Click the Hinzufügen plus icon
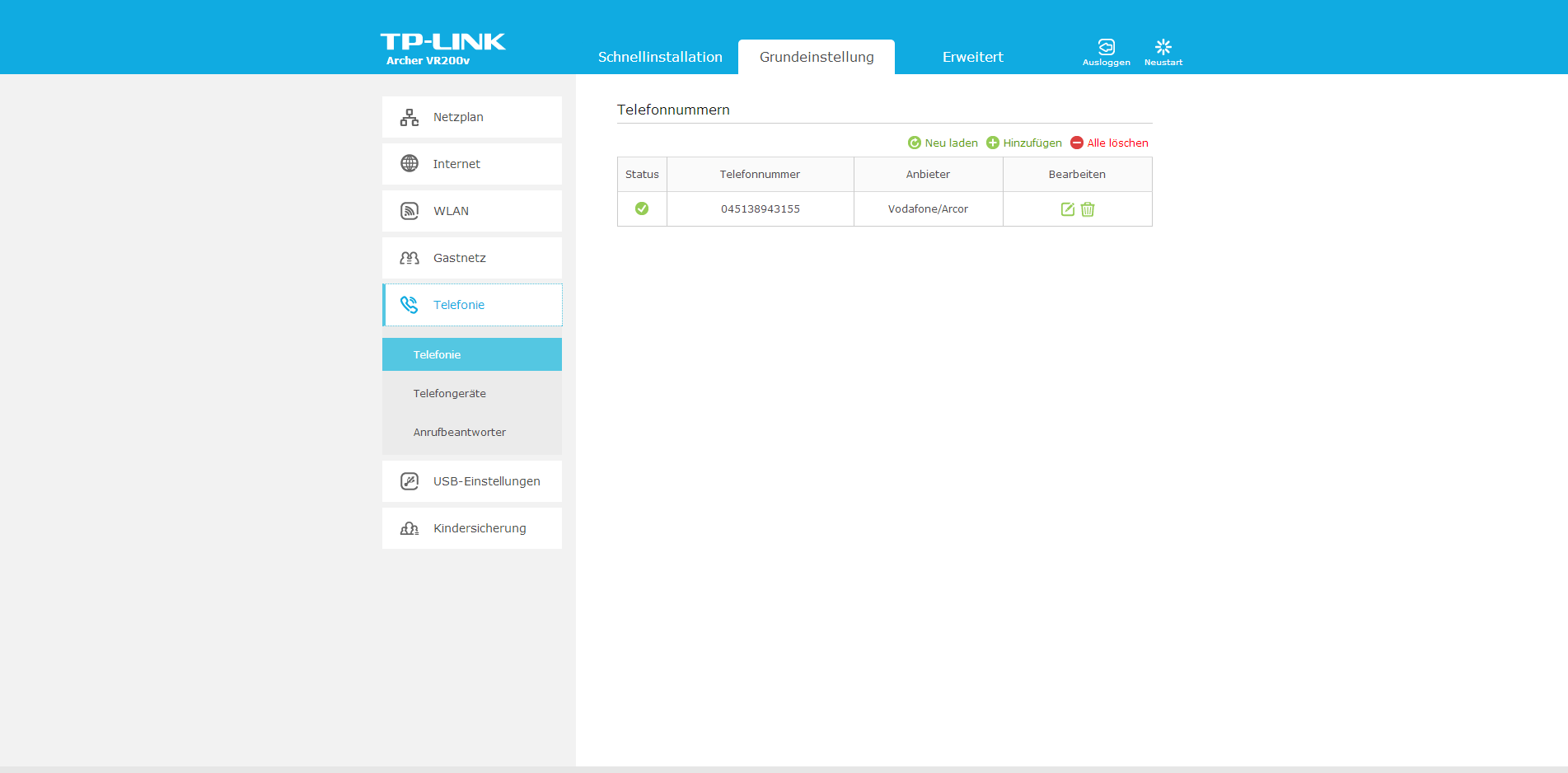This screenshot has height=773, width=1568. point(993,143)
